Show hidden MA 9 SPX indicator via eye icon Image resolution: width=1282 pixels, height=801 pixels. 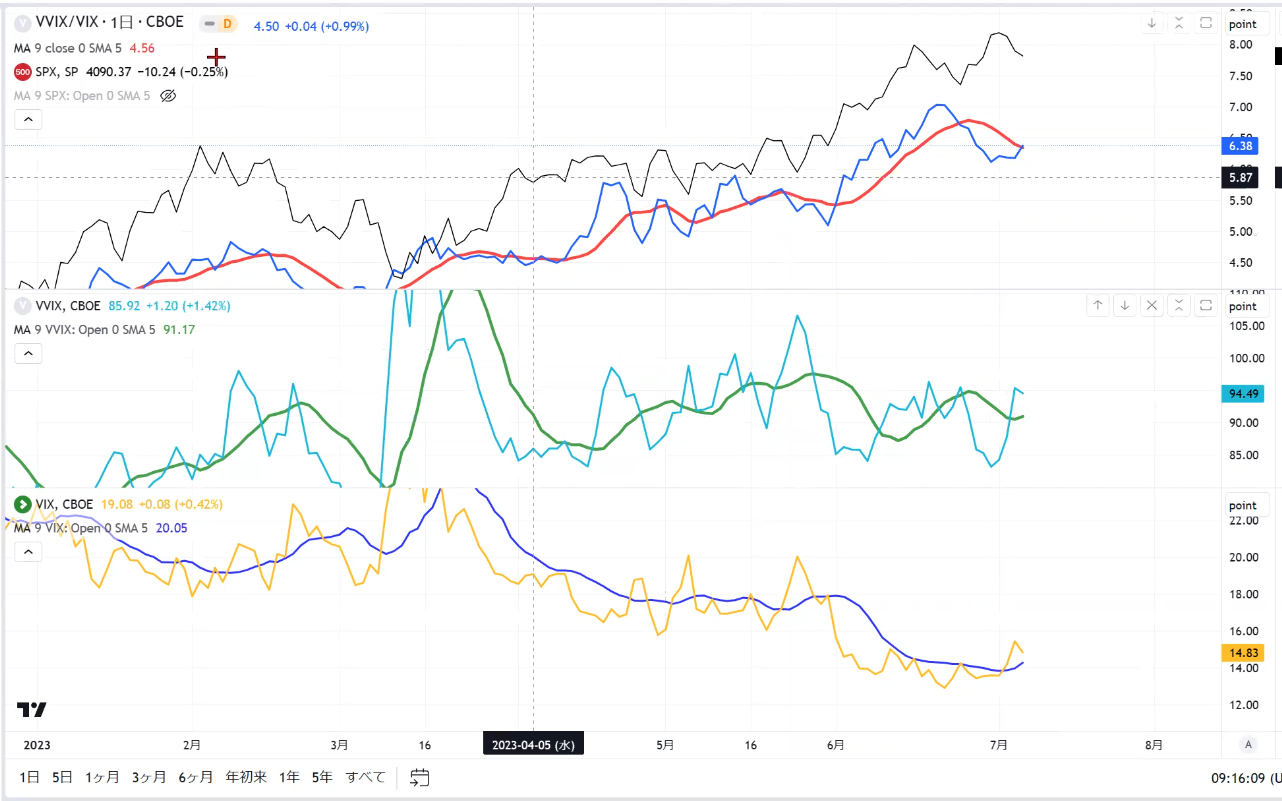pyautogui.click(x=168, y=96)
